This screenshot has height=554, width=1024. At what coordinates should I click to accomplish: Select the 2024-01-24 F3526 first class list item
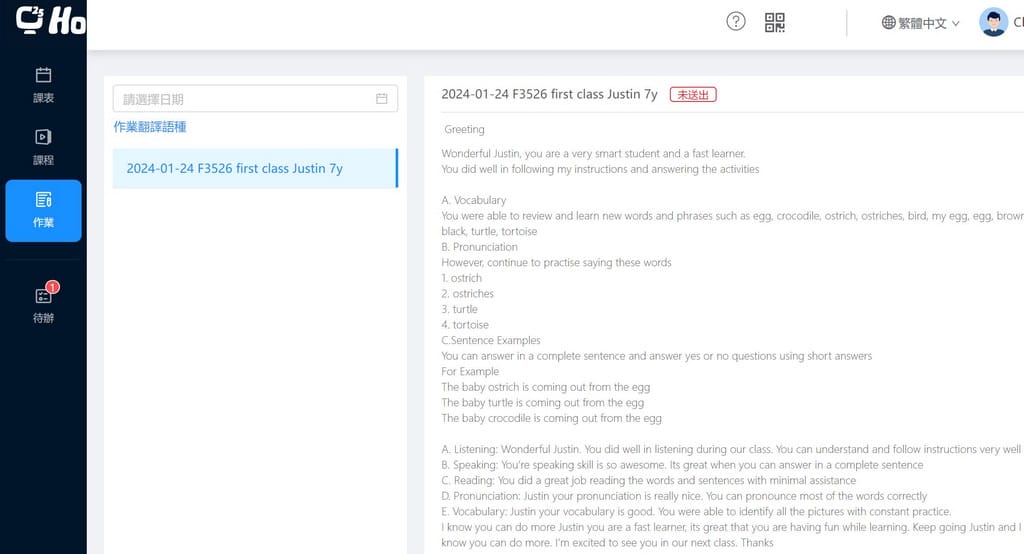pos(255,169)
